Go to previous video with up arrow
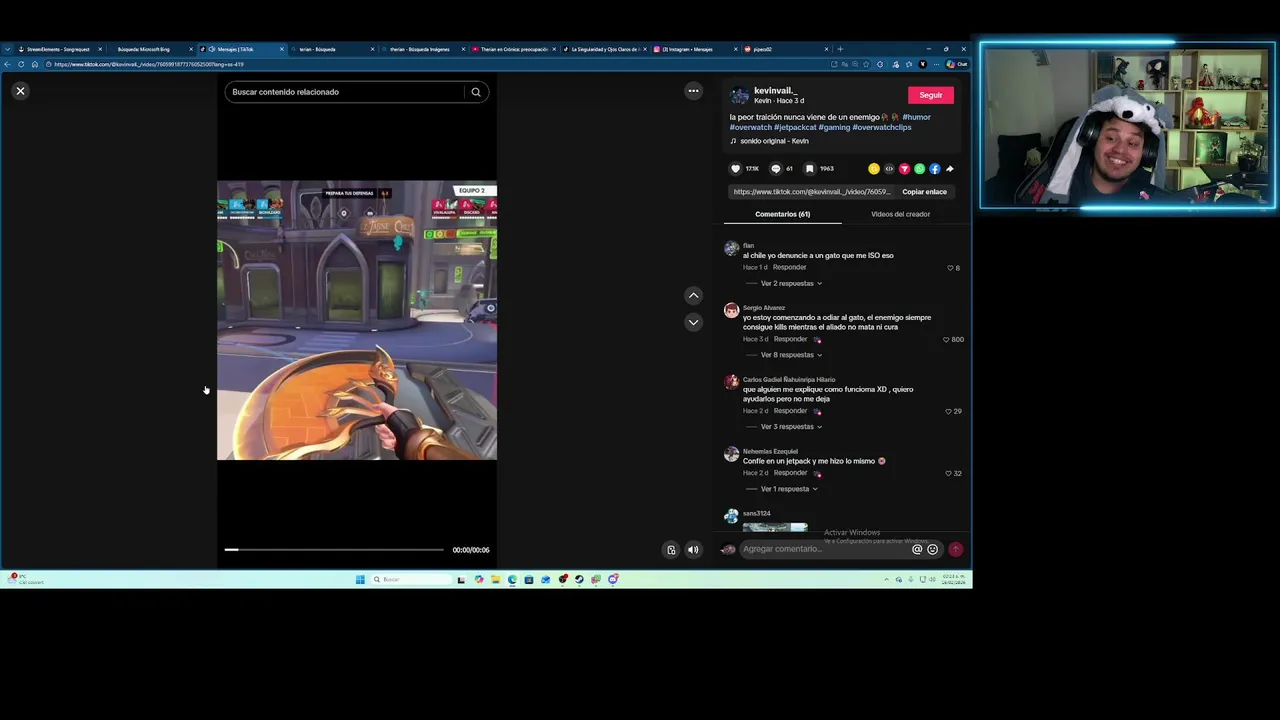The width and height of the screenshot is (1280, 720). click(x=693, y=295)
